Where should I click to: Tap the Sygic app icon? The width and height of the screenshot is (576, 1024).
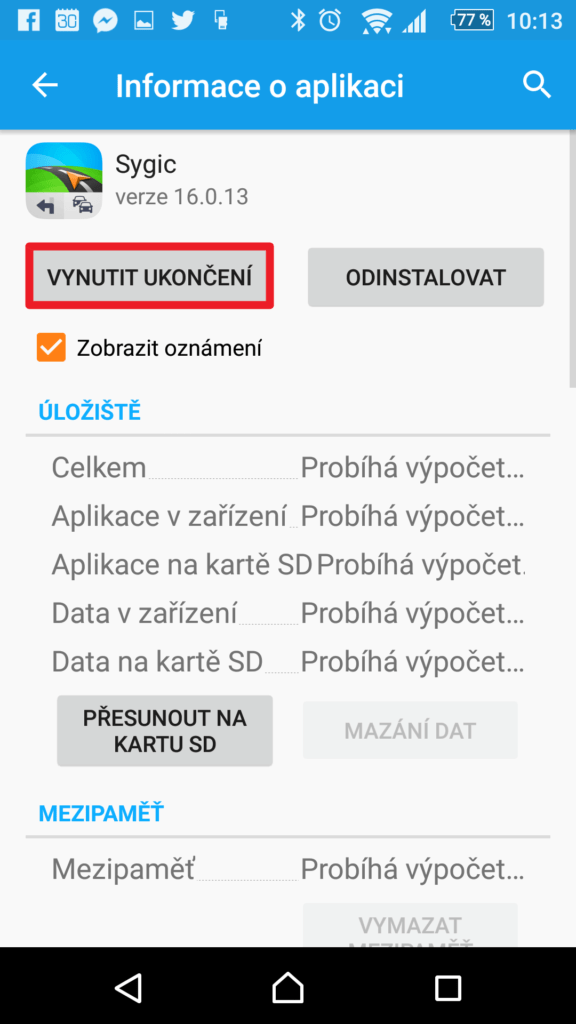pos(63,180)
